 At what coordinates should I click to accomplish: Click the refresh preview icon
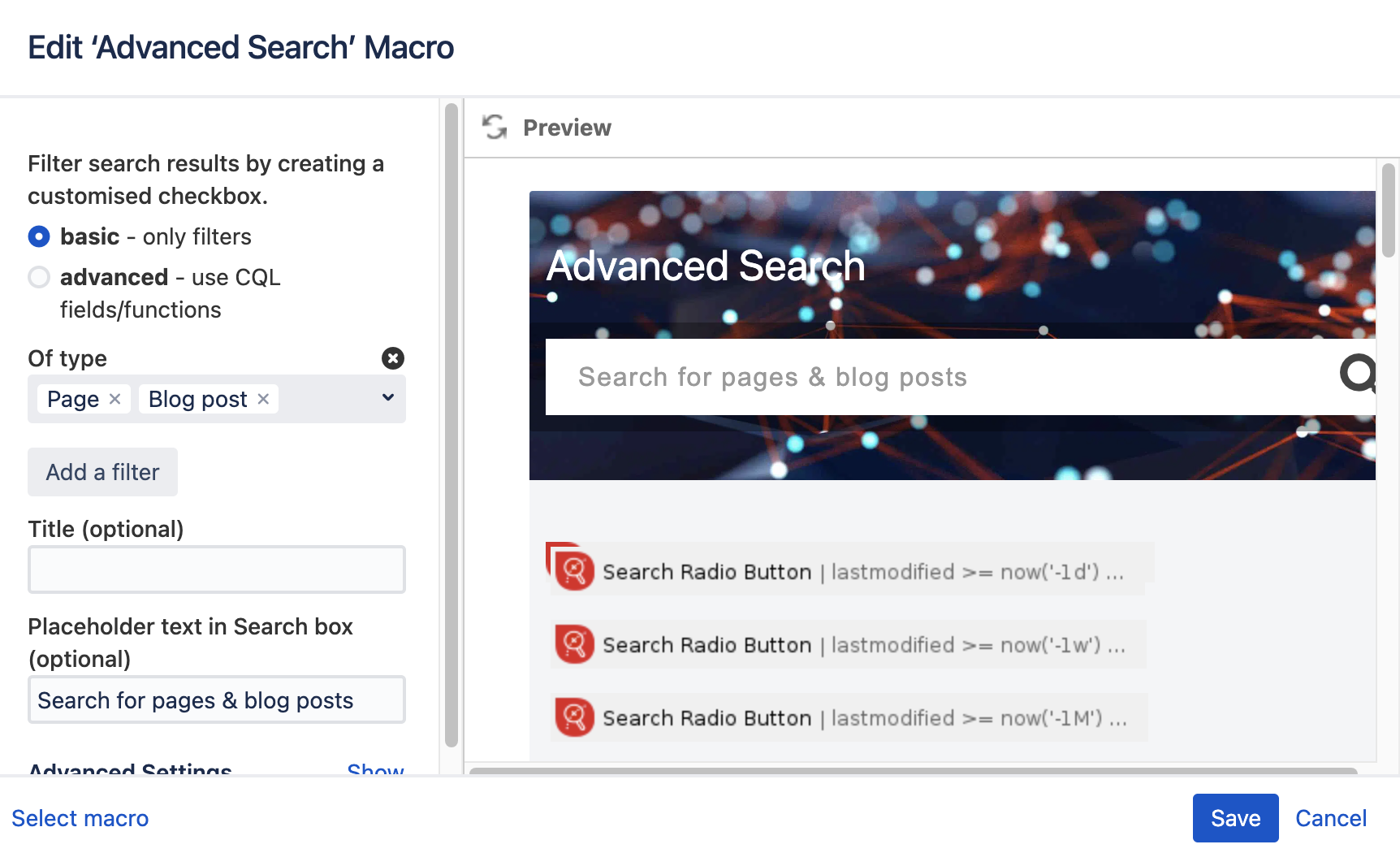tap(494, 128)
